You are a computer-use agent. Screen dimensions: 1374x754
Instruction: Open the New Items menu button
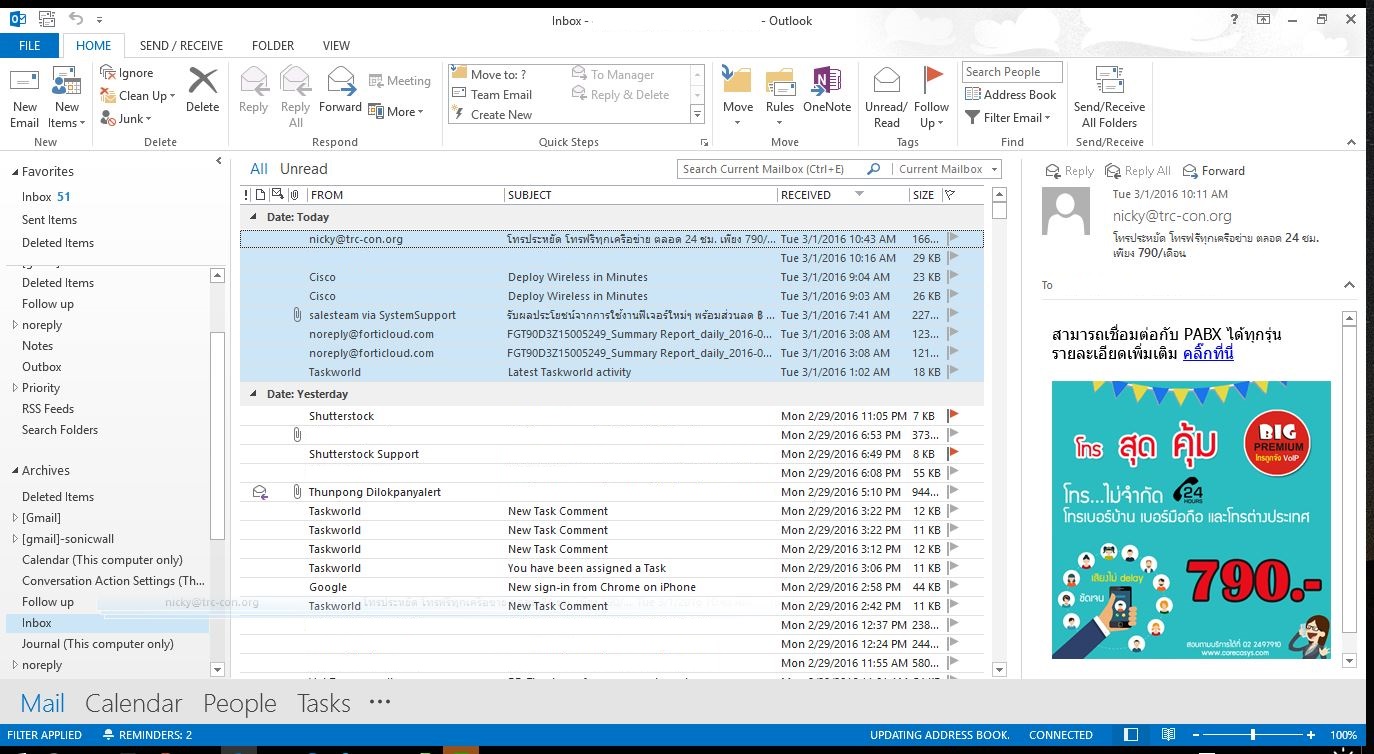pyautogui.click(x=67, y=98)
